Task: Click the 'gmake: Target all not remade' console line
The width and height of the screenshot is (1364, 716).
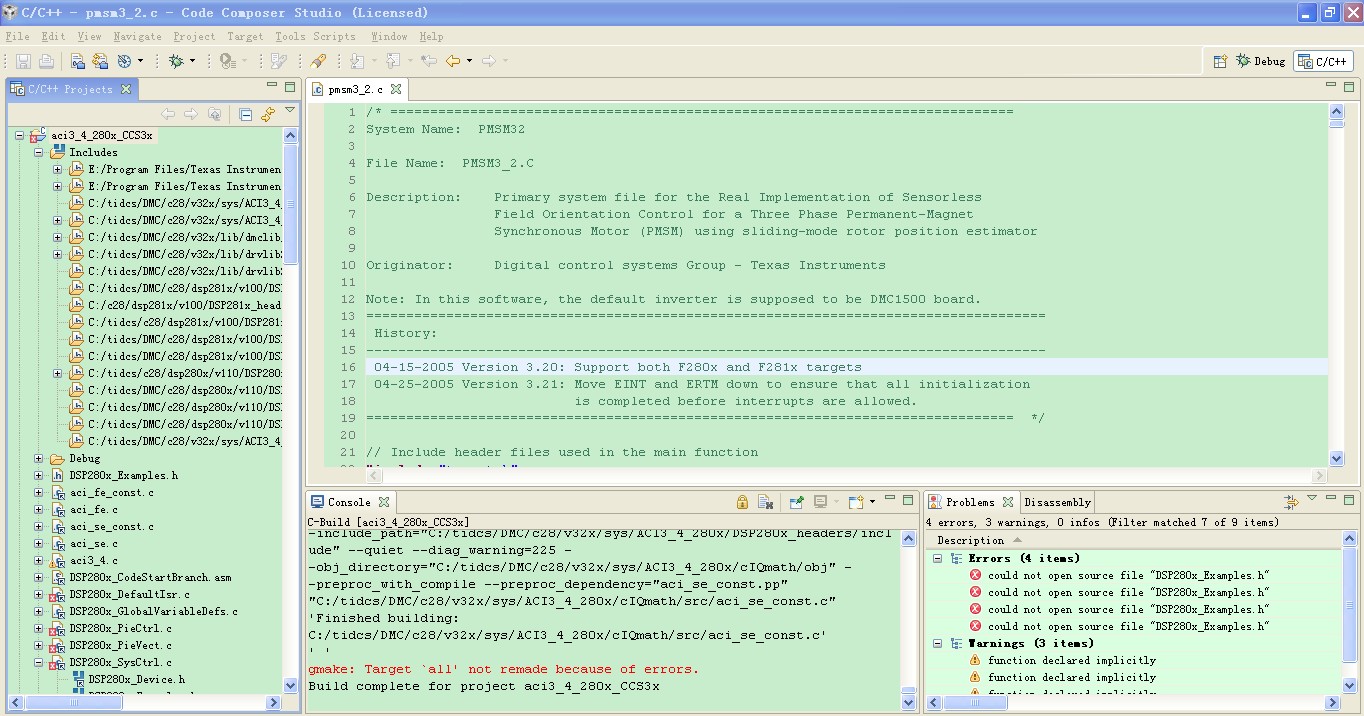Action: 504,669
